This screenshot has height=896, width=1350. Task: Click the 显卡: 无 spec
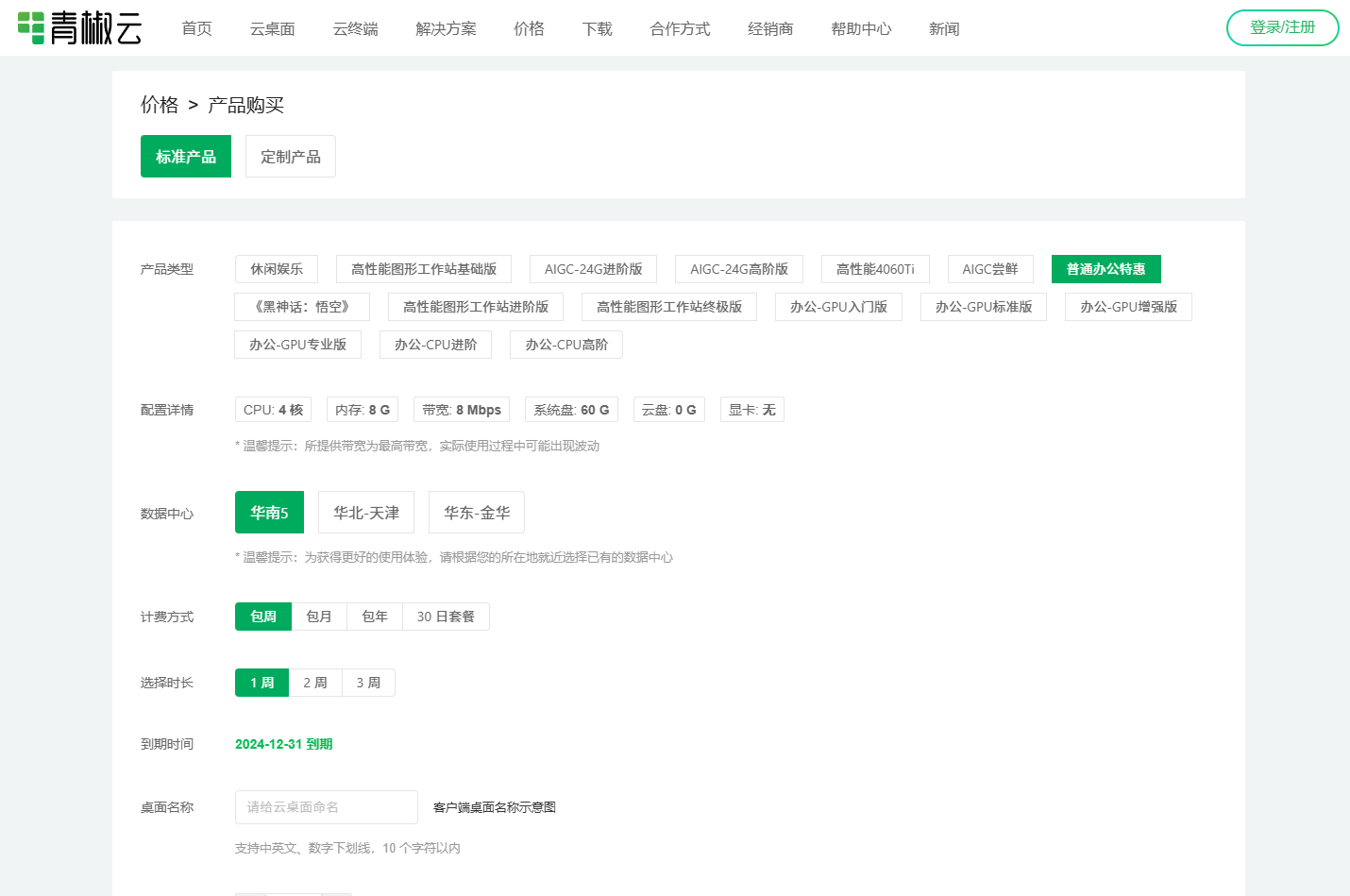coord(751,410)
